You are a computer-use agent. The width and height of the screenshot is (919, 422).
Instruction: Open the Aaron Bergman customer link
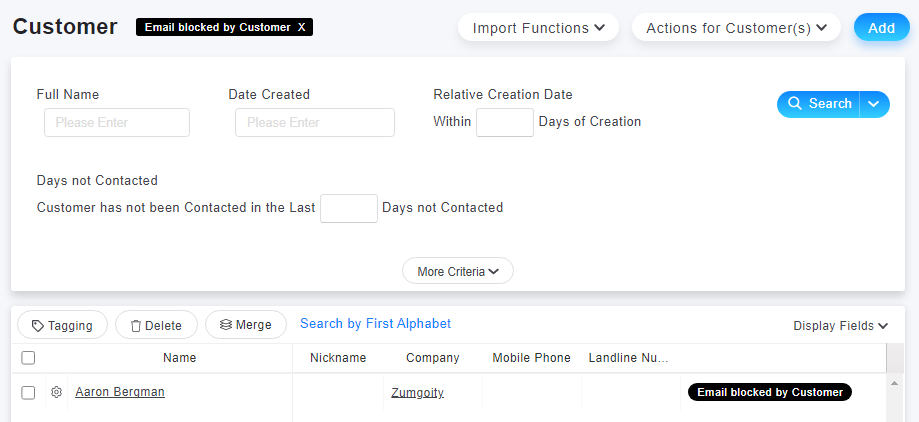coord(120,392)
